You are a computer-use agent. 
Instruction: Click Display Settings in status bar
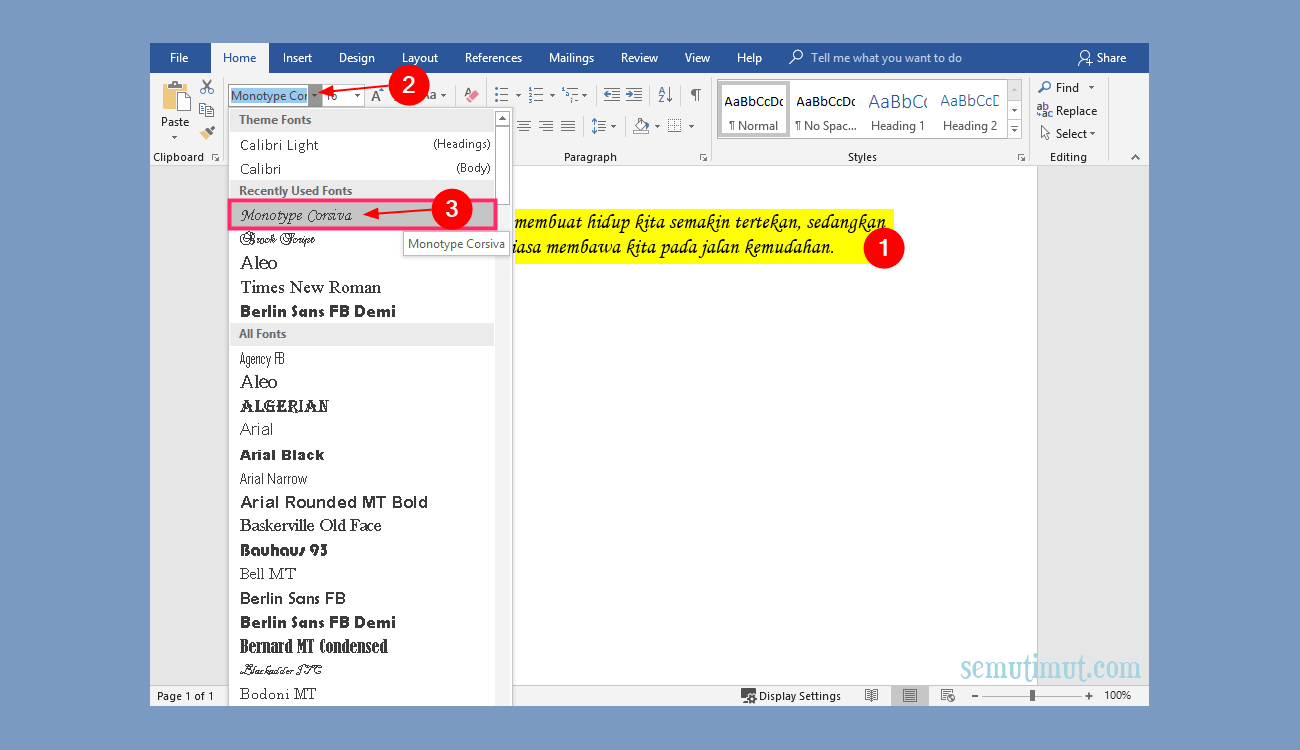pyautogui.click(x=791, y=696)
